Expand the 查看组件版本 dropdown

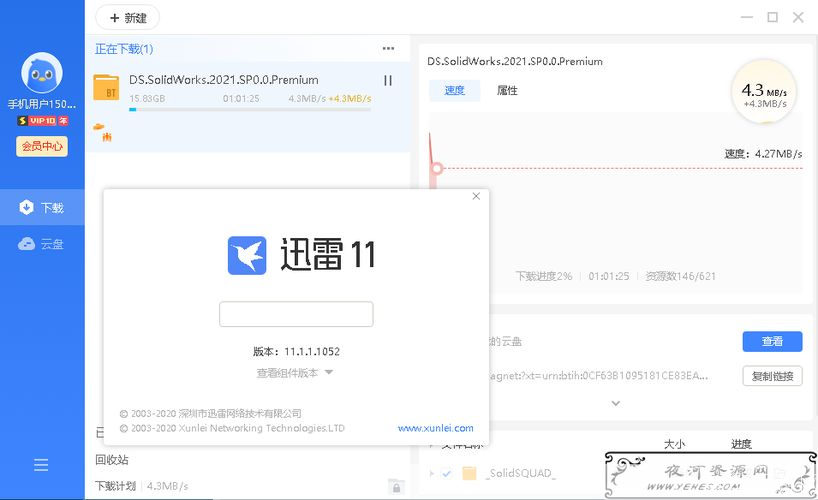[295, 373]
